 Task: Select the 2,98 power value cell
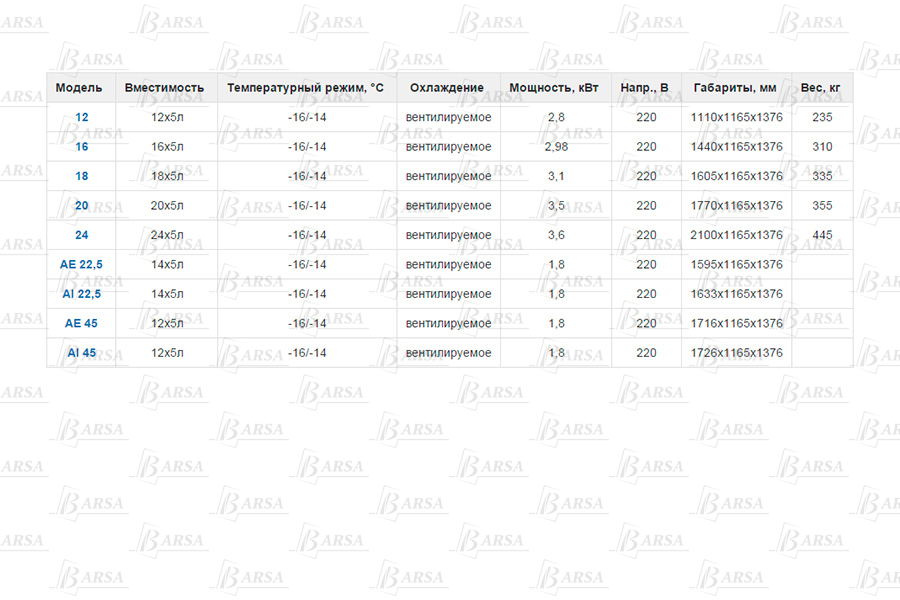(x=556, y=147)
